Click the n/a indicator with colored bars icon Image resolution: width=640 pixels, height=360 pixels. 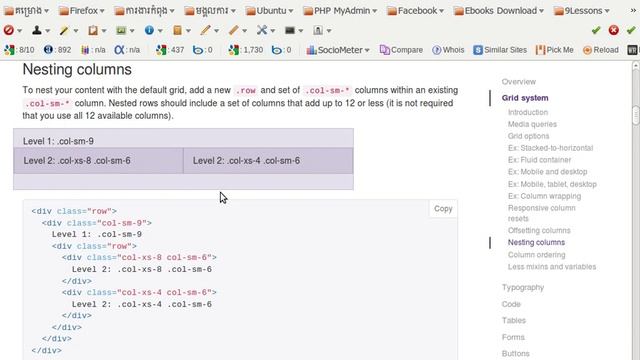coord(93,50)
